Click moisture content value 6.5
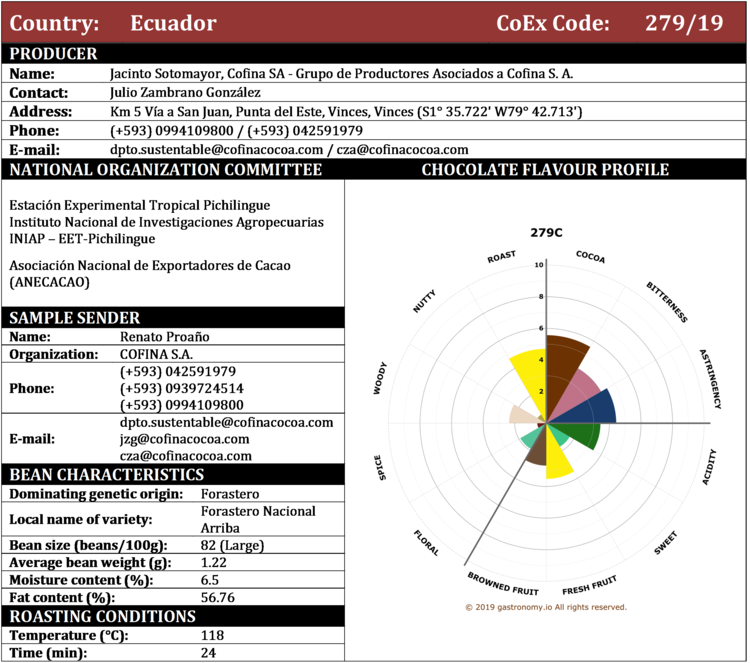The width and height of the screenshot is (750, 663). click(210, 580)
